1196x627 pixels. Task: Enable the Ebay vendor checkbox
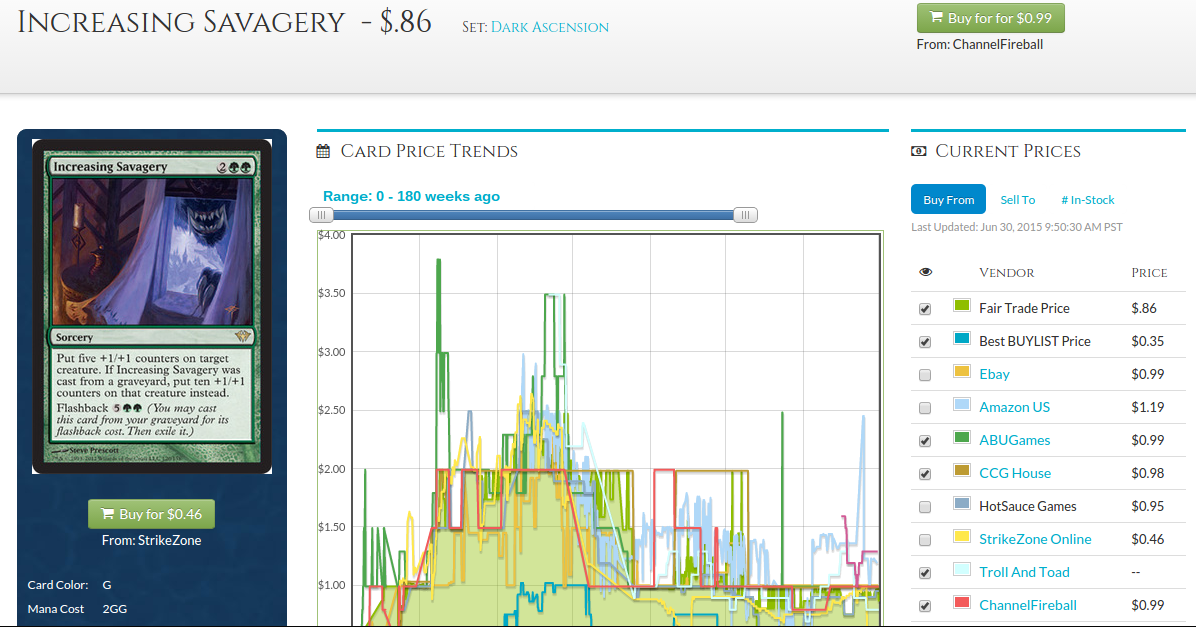click(925, 375)
